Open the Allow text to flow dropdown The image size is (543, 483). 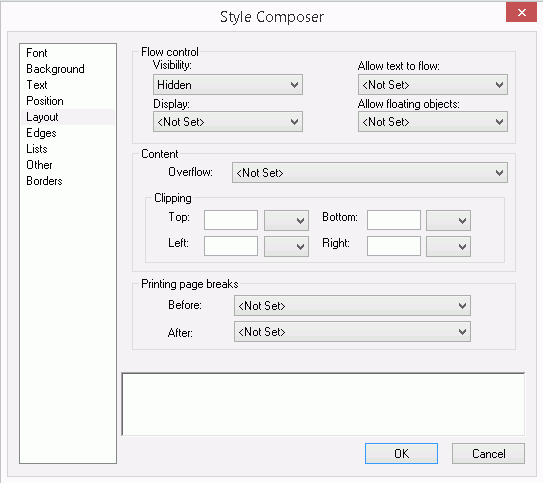(x=433, y=84)
